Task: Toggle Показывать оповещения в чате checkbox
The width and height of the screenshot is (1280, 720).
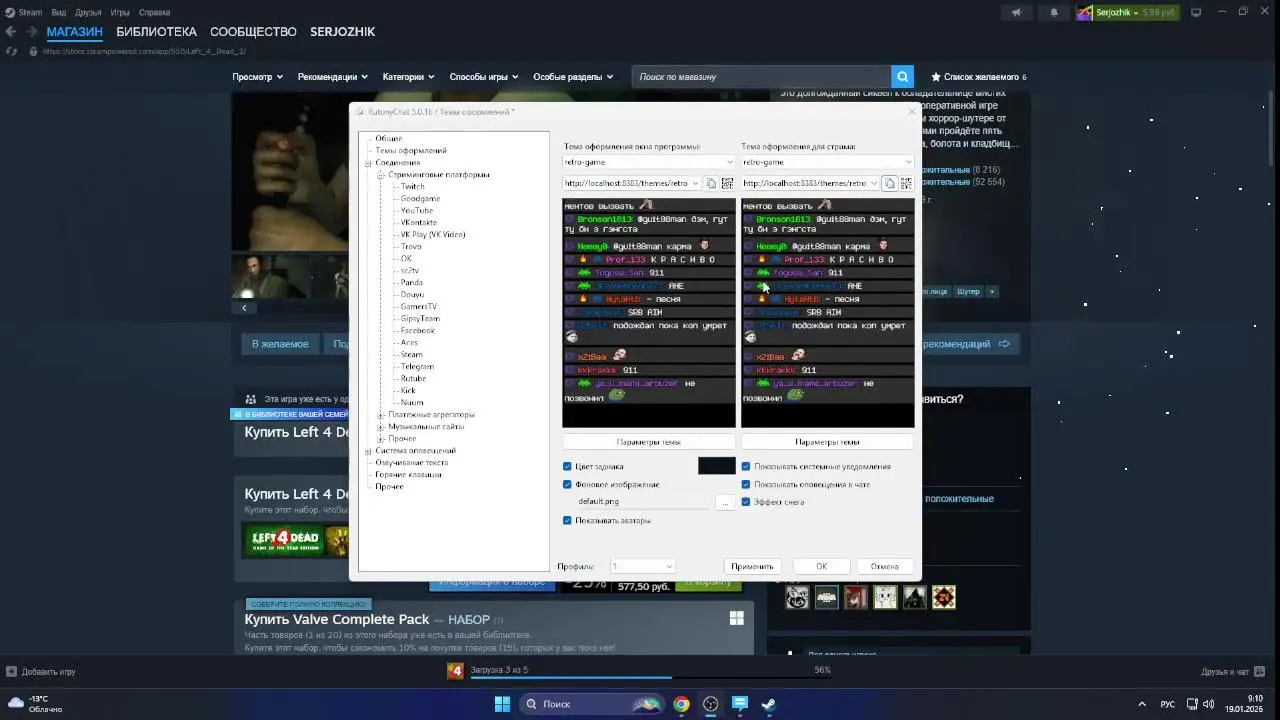Action: point(746,484)
